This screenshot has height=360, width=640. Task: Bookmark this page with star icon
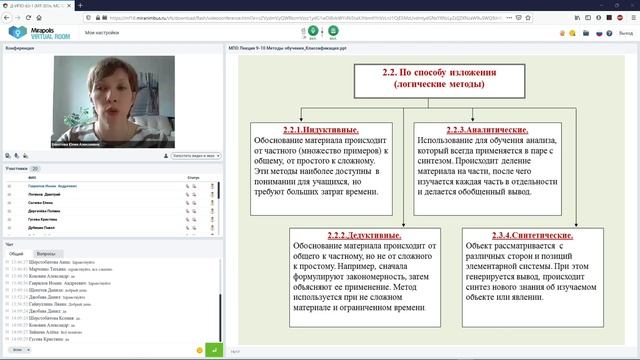(x=528, y=18)
